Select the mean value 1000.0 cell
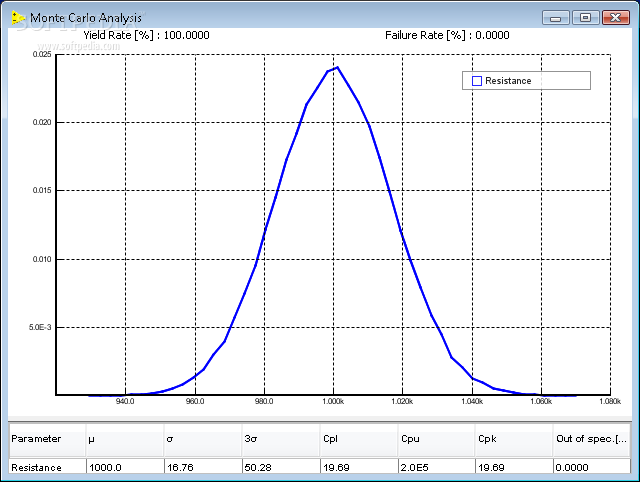This screenshot has width=640, height=482. click(125, 467)
